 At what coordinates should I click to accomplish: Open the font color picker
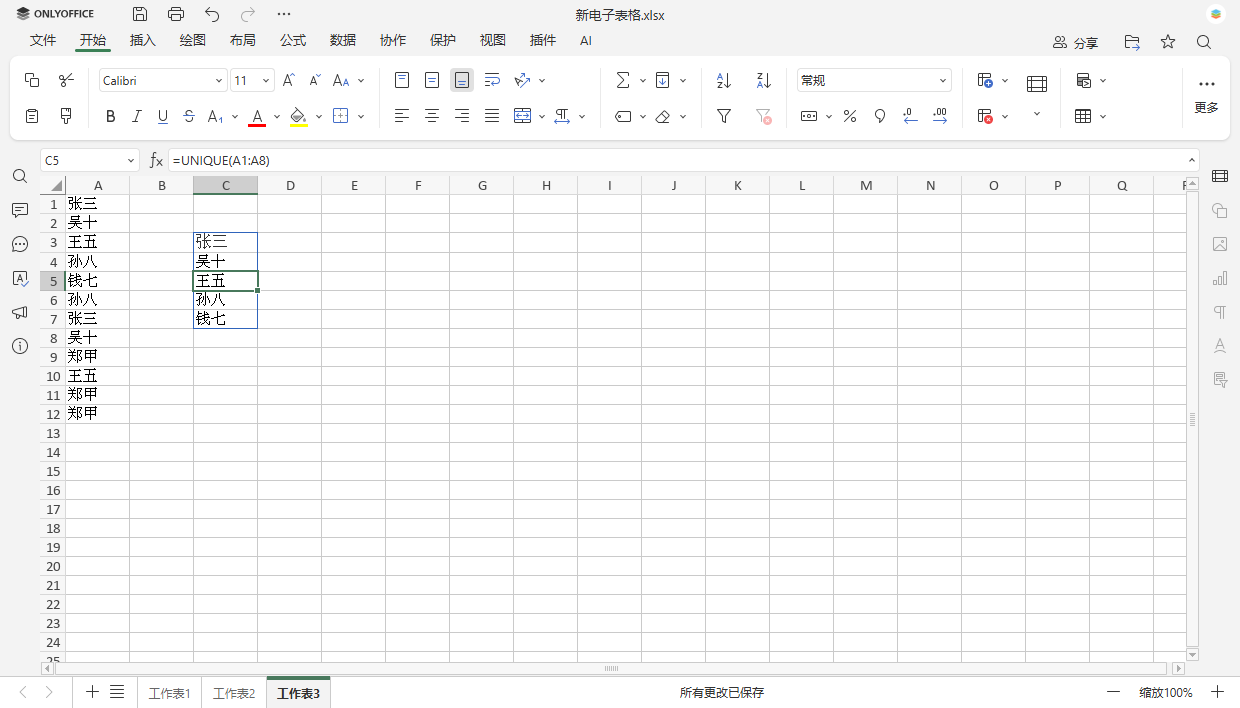tap(276, 116)
